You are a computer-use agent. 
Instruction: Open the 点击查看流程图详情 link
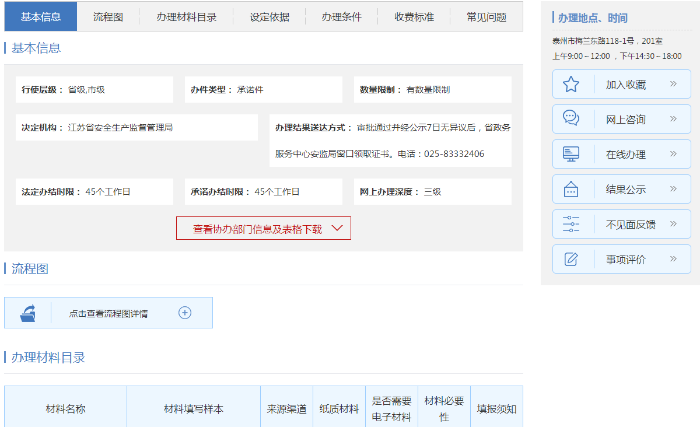[x=108, y=313]
